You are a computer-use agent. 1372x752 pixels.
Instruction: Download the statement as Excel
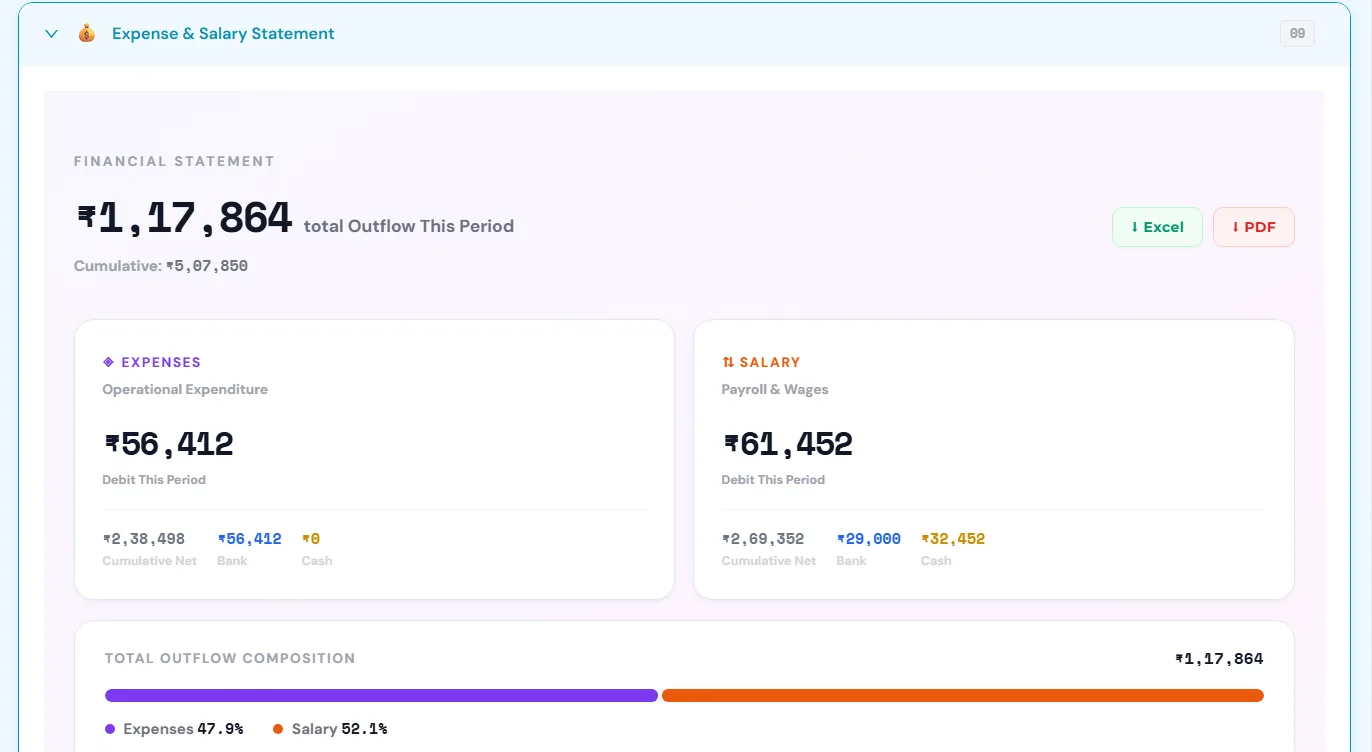coord(1157,227)
